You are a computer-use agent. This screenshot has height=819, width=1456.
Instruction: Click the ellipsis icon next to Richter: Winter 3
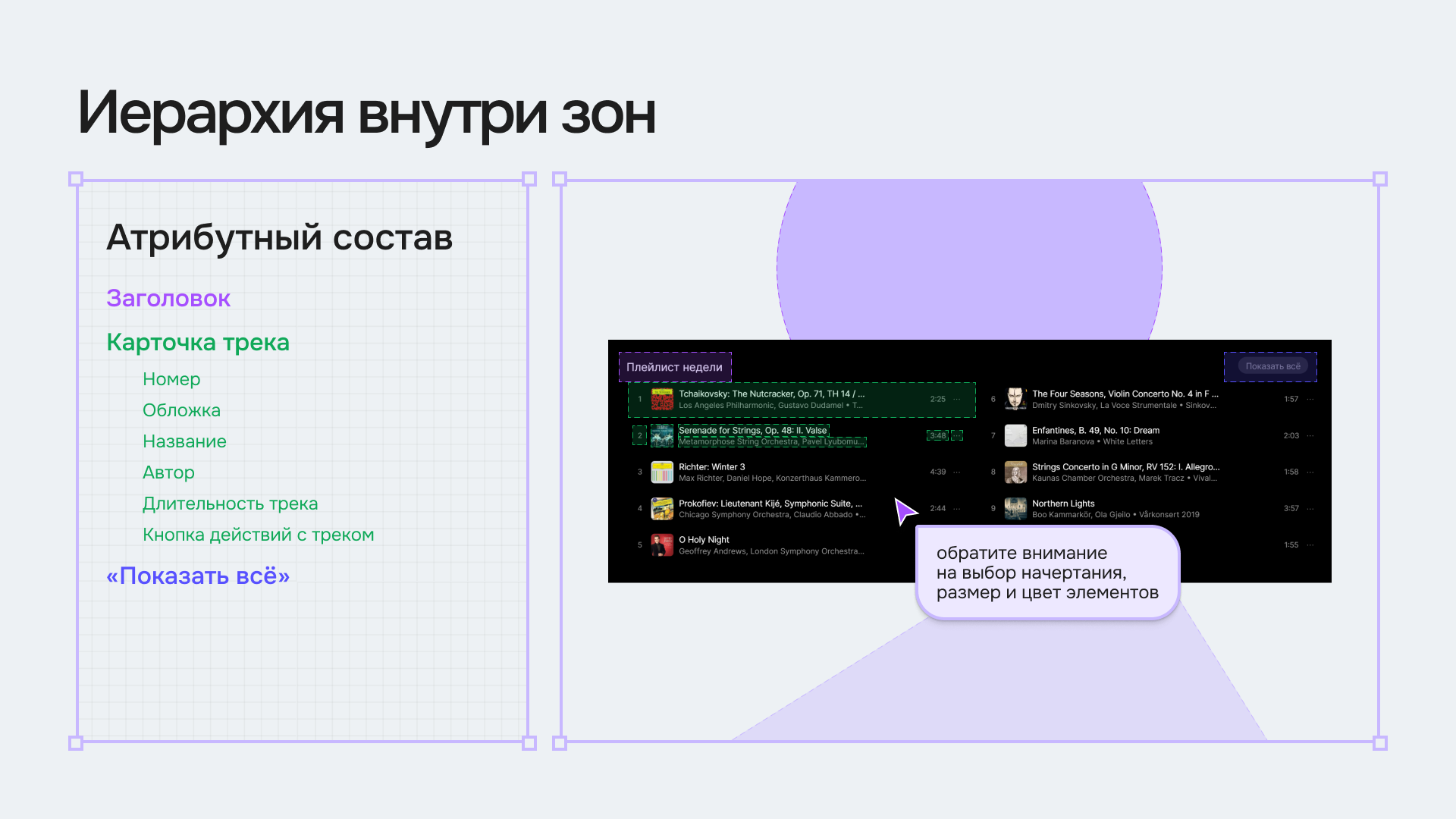(957, 472)
